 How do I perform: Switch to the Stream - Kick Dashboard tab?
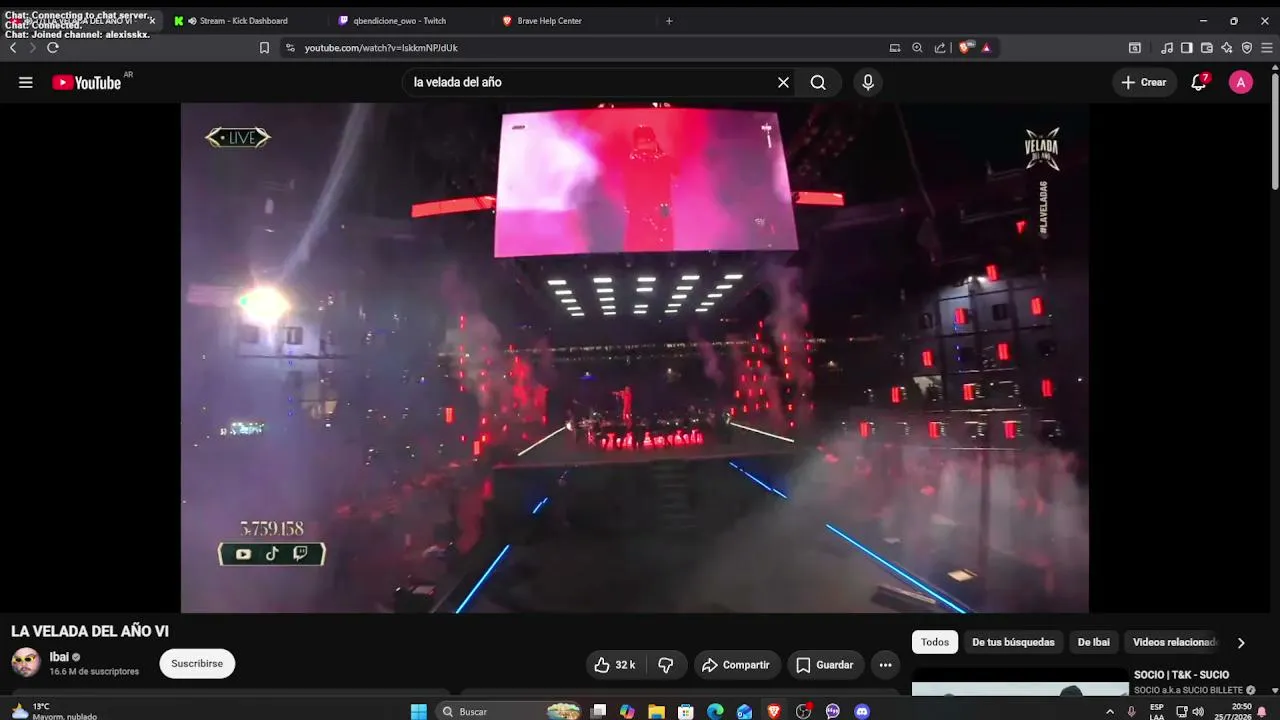point(243,21)
